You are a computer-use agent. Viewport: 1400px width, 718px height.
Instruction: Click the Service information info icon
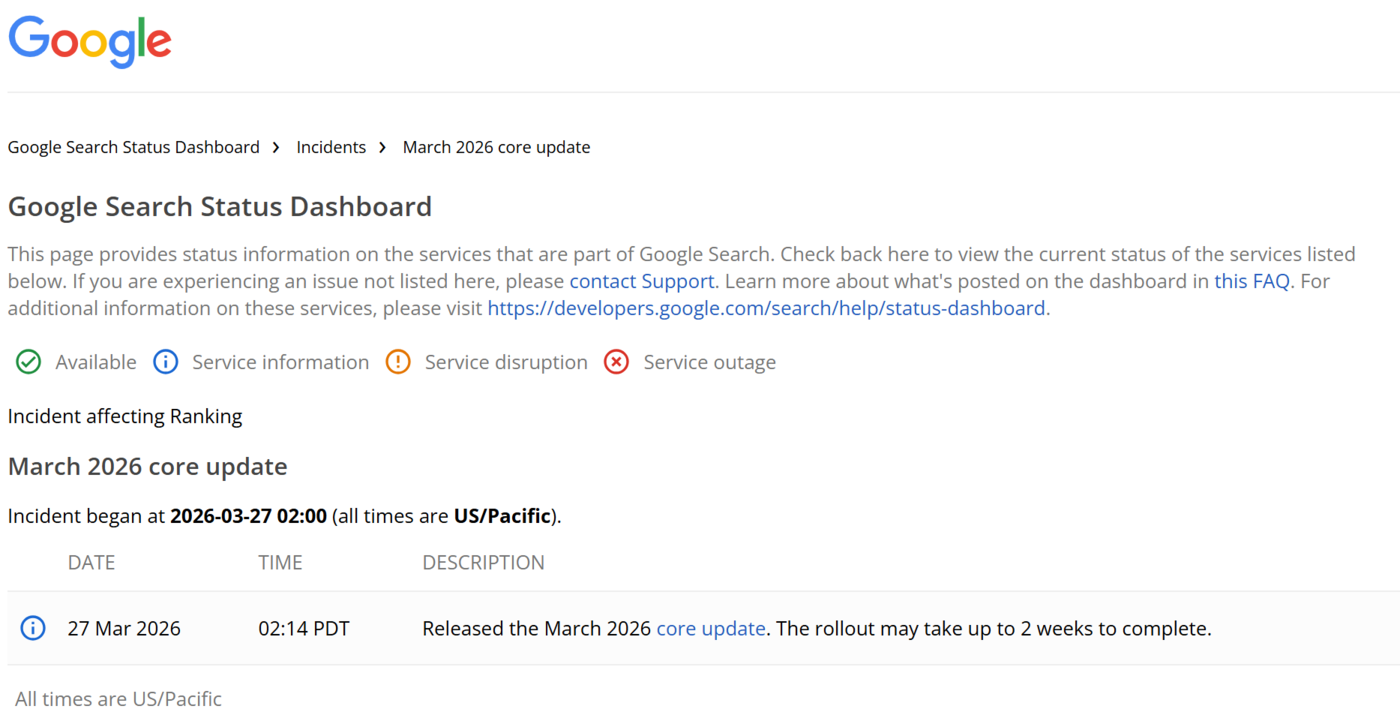coord(165,362)
